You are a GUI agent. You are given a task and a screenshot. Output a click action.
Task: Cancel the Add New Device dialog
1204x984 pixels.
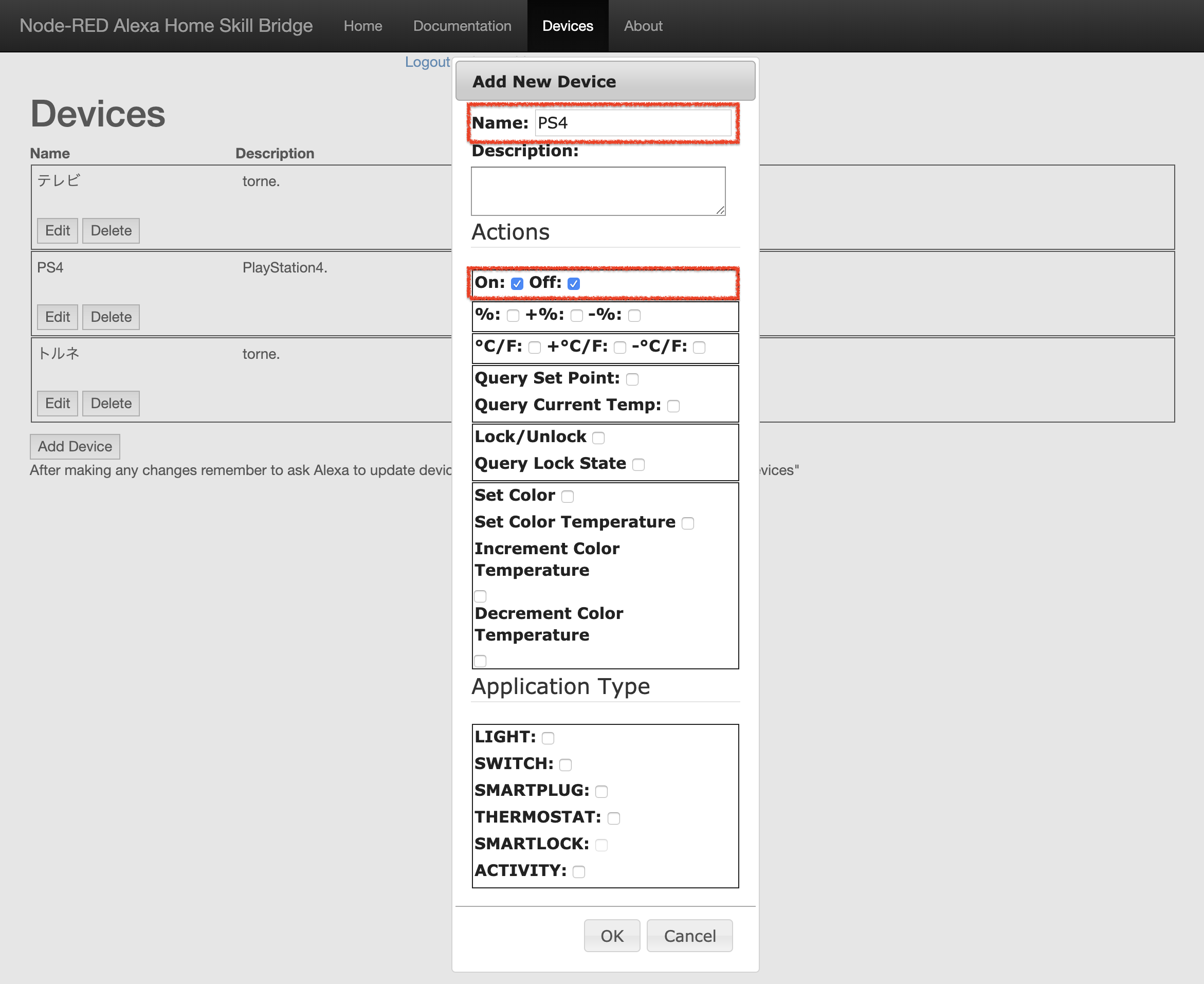689,936
